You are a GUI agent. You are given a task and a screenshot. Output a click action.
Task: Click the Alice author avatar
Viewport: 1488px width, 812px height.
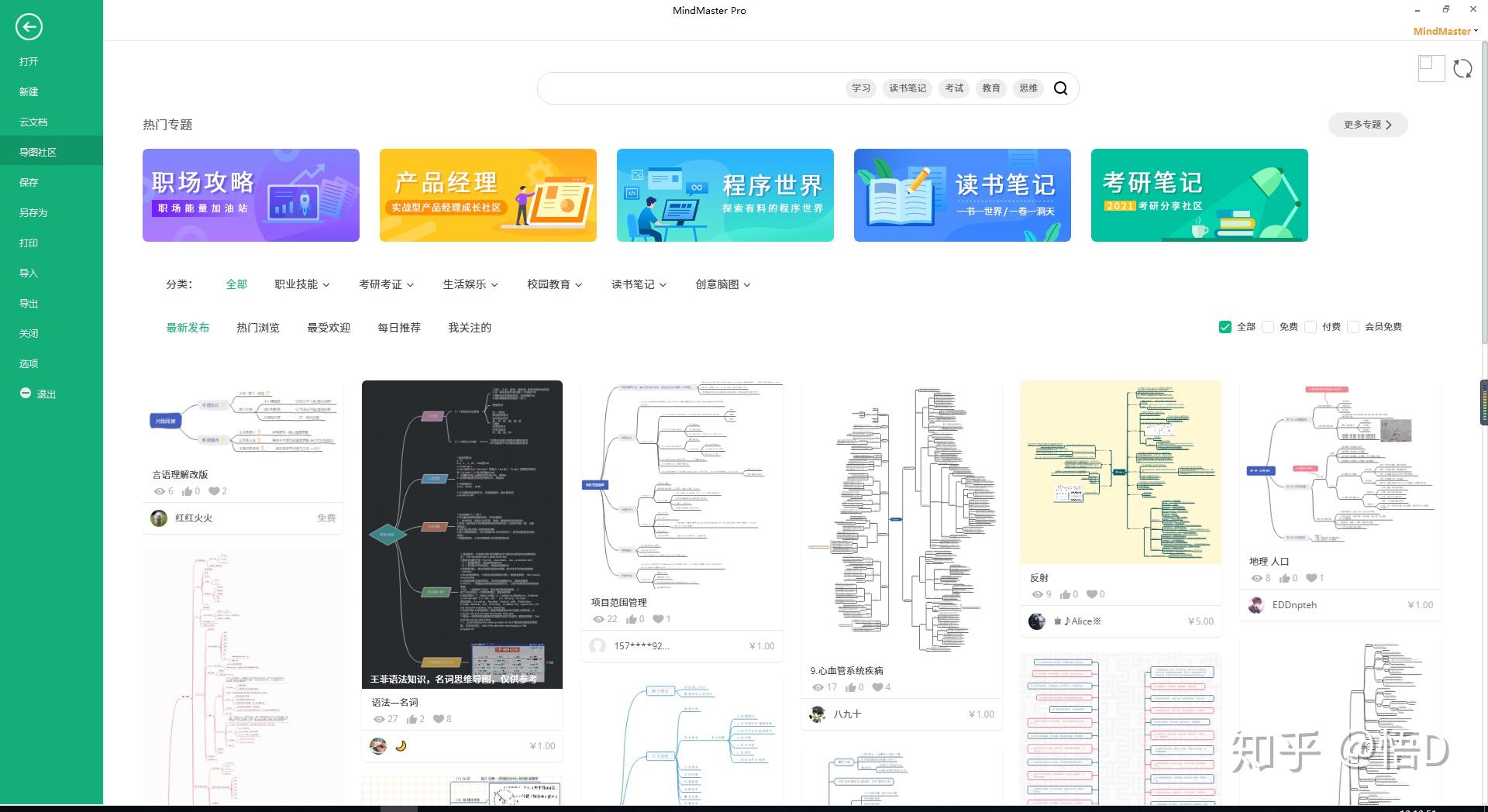coord(1036,621)
